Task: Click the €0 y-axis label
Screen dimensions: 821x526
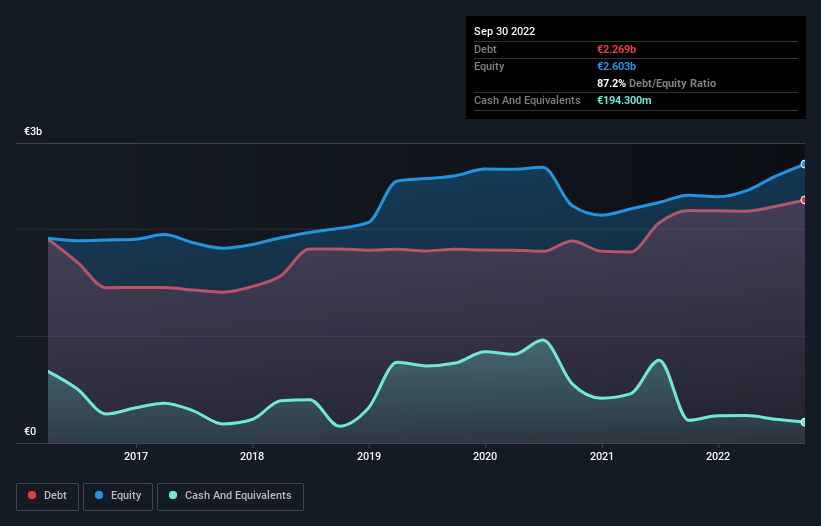Action: (30, 431)
